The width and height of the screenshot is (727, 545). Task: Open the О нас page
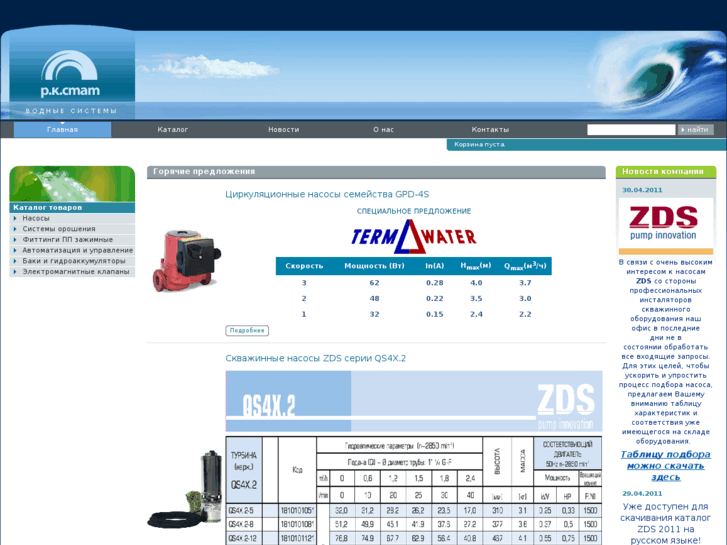(x=383, y=129)
